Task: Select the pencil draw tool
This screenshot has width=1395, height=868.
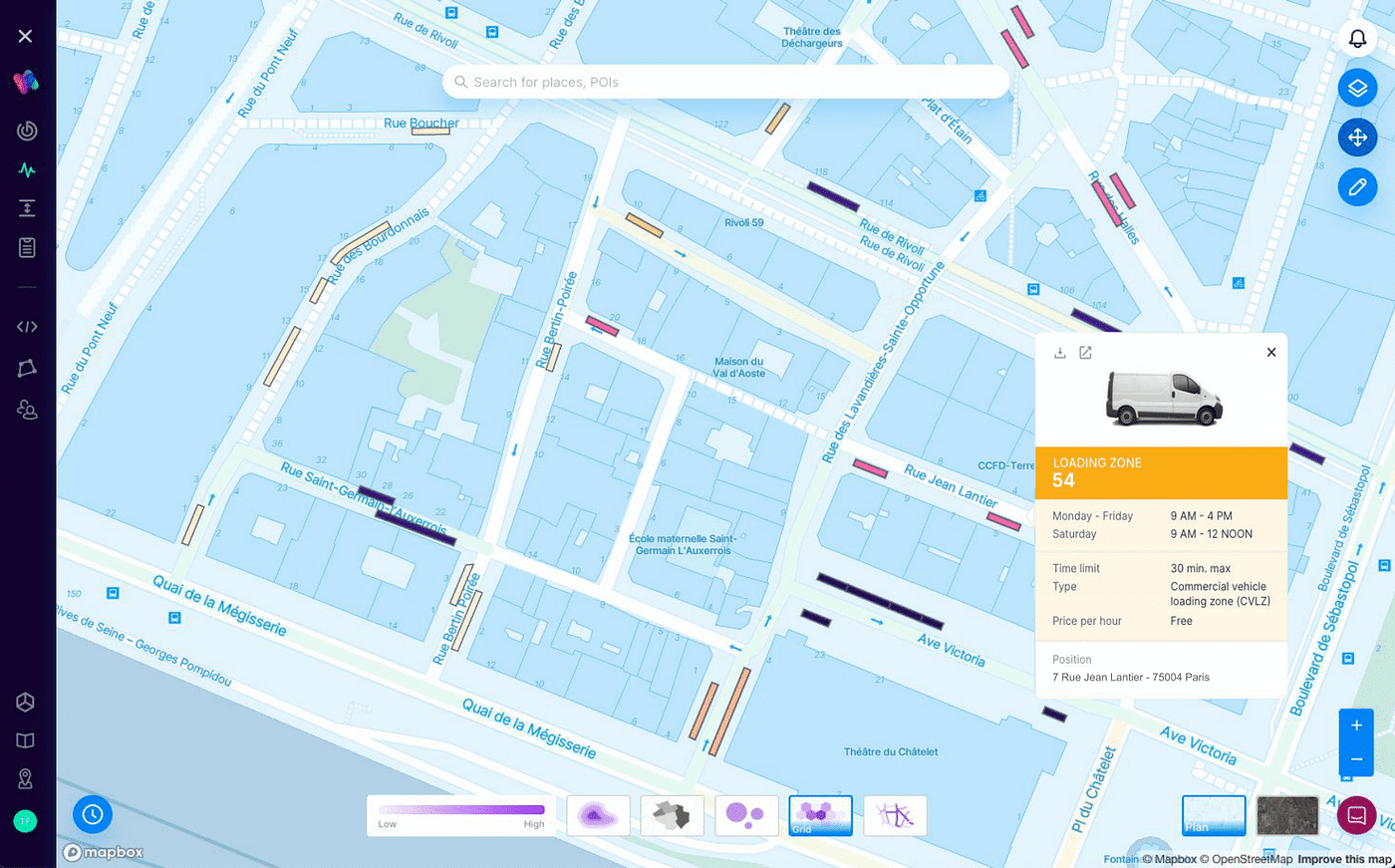Action: pos(1357,186)
